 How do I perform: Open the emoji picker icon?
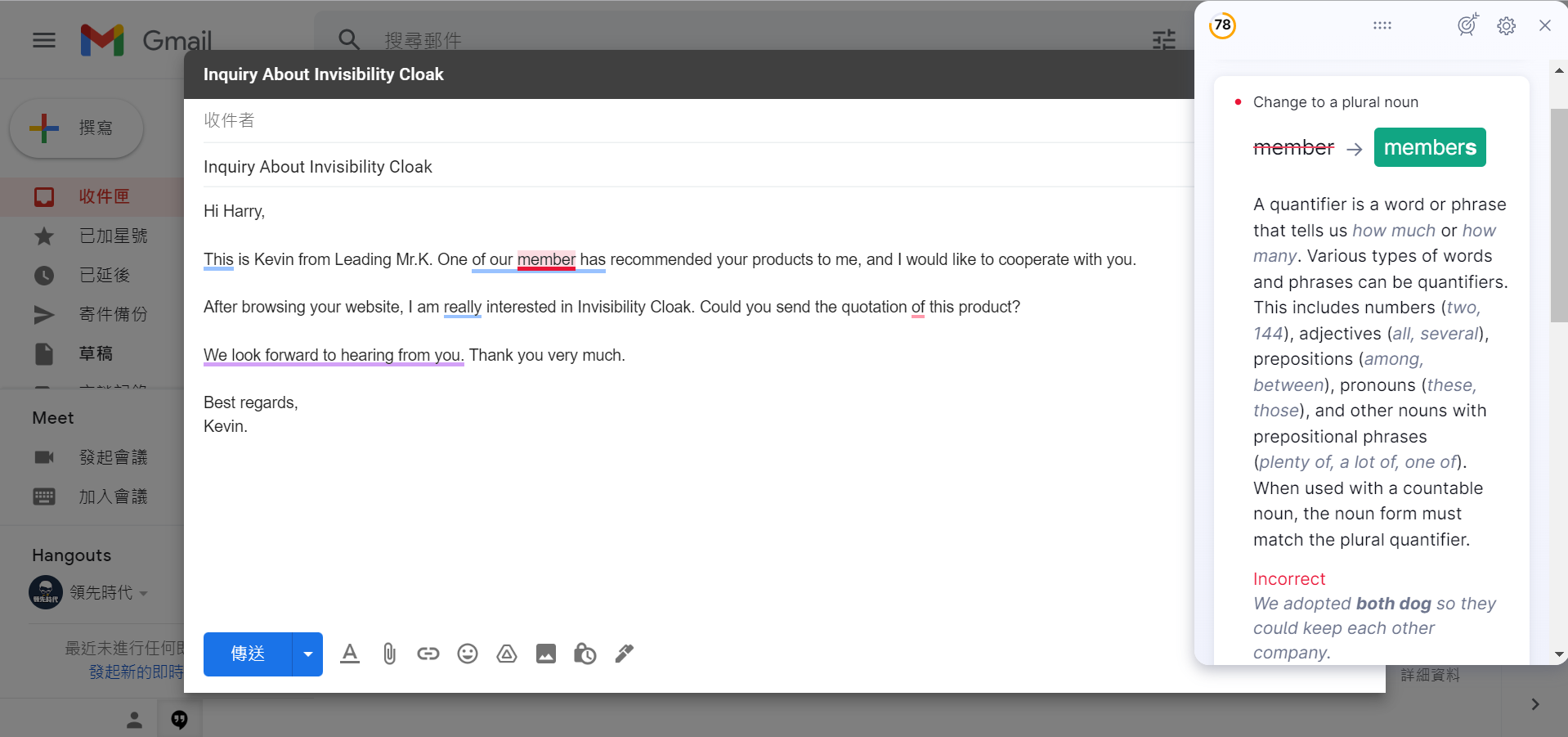click(468, 654)
